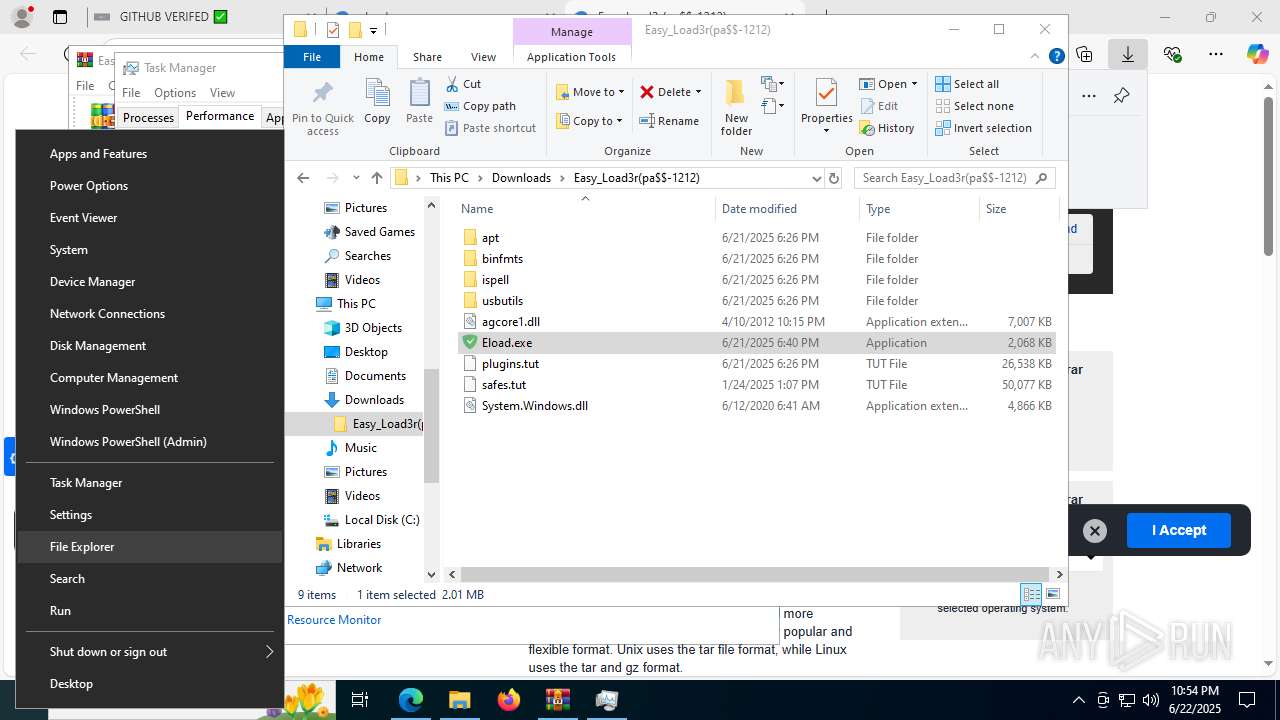Viewport: 1280px width, 720px height.
Task: Click the Paste ribbon icon
Action: (x=419, y=101)
